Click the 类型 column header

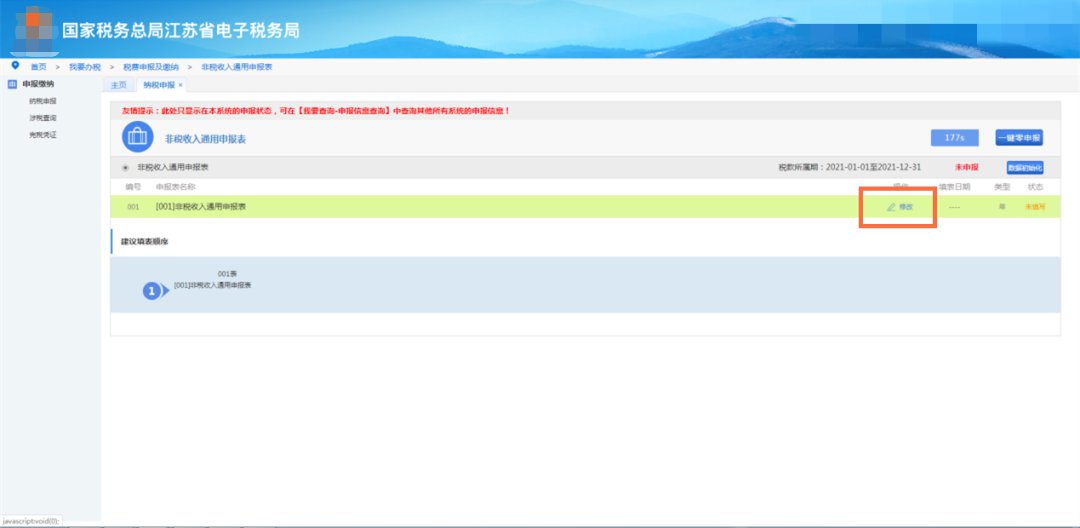tap(1001, 187)
